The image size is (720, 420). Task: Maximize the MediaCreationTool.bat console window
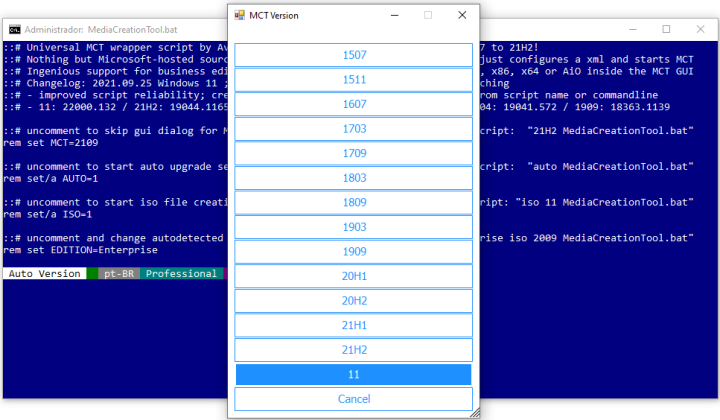click(666, 29)
